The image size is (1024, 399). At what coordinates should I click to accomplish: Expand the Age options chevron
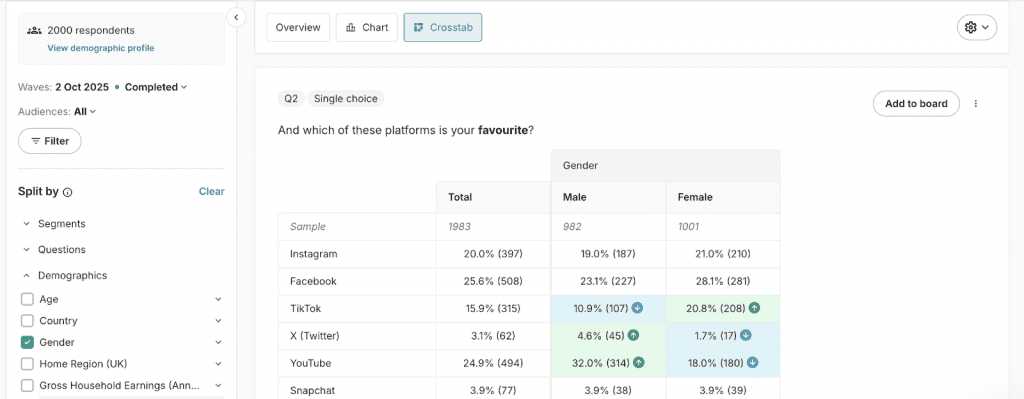pyautogui.click(x=218, y=299)
